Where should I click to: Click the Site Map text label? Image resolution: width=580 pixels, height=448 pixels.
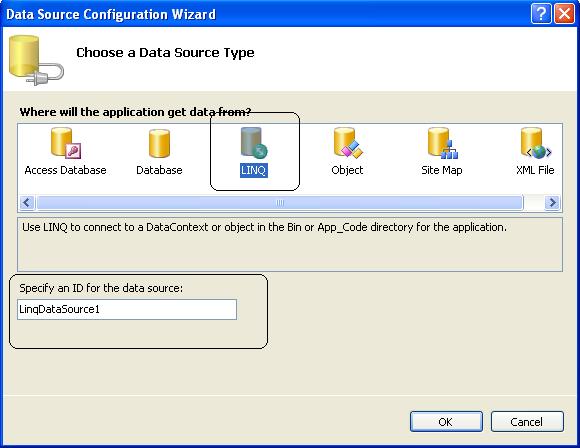(x=442, y=170)
